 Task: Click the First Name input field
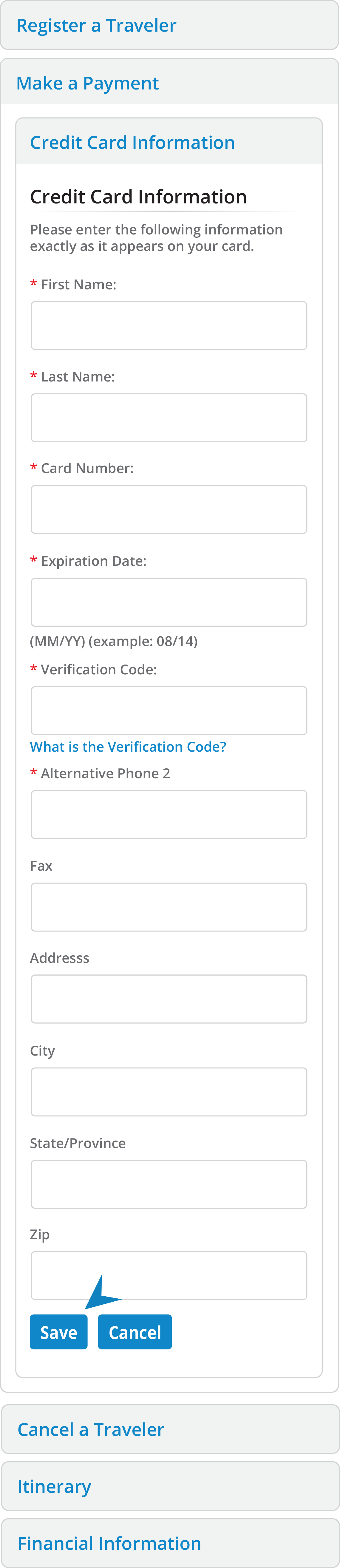coord(169,326)
